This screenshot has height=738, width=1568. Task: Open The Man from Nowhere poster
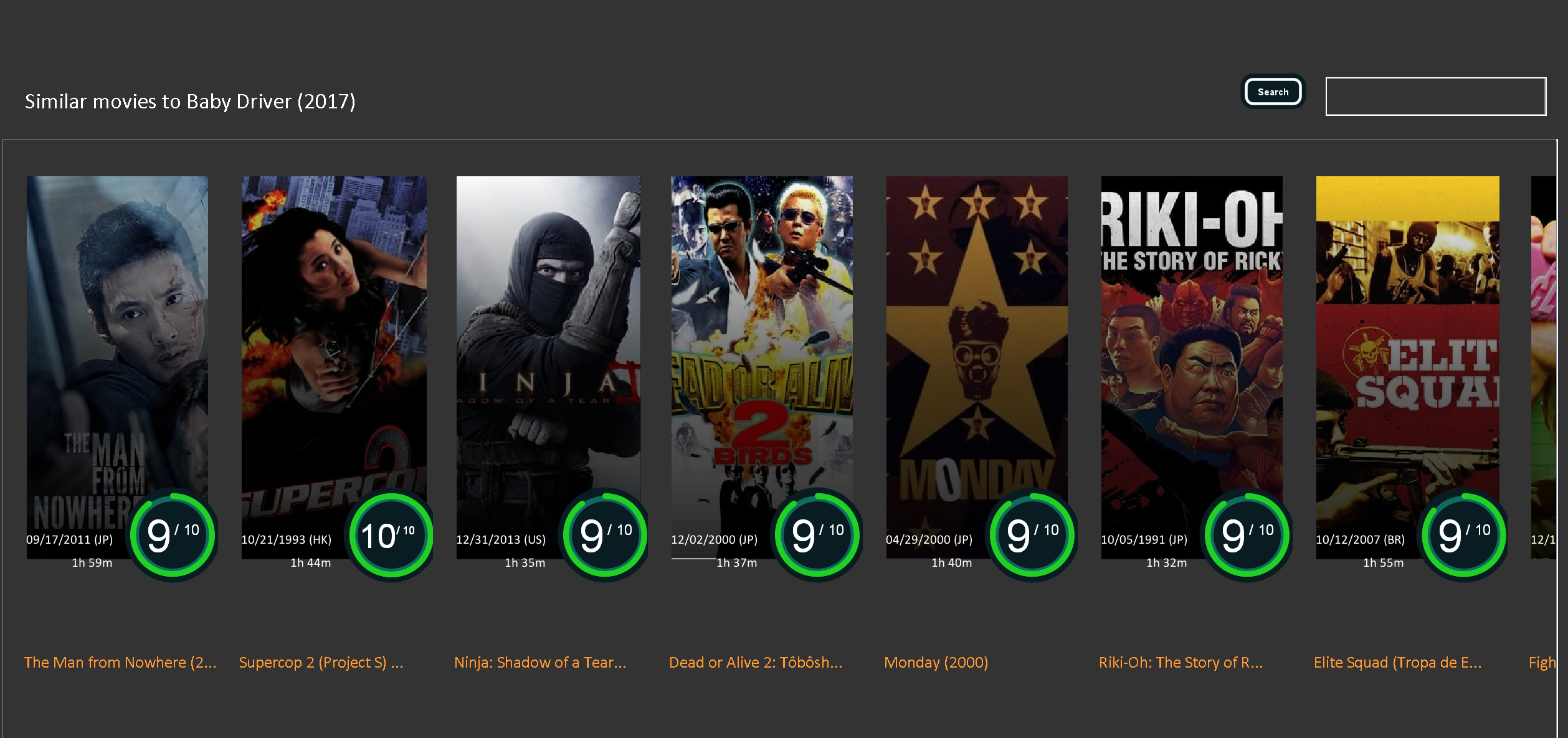coord(117,367)
